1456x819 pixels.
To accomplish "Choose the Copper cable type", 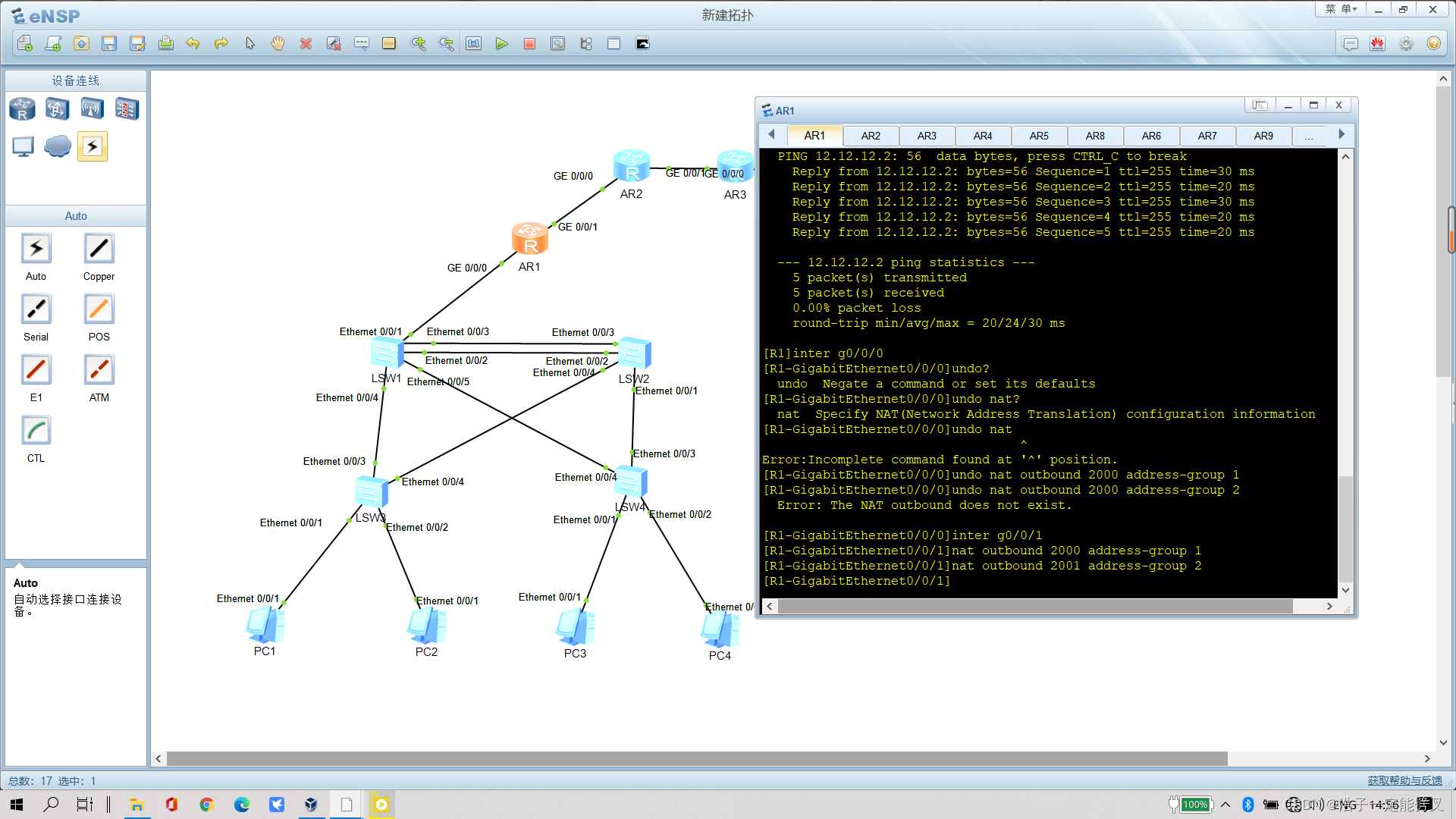I will coord(99,249).
